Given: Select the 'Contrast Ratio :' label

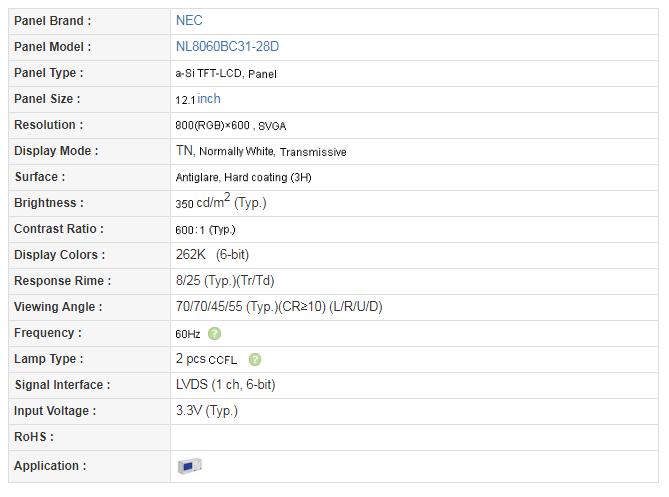Looking at the screenshot, I should [59, 229].
